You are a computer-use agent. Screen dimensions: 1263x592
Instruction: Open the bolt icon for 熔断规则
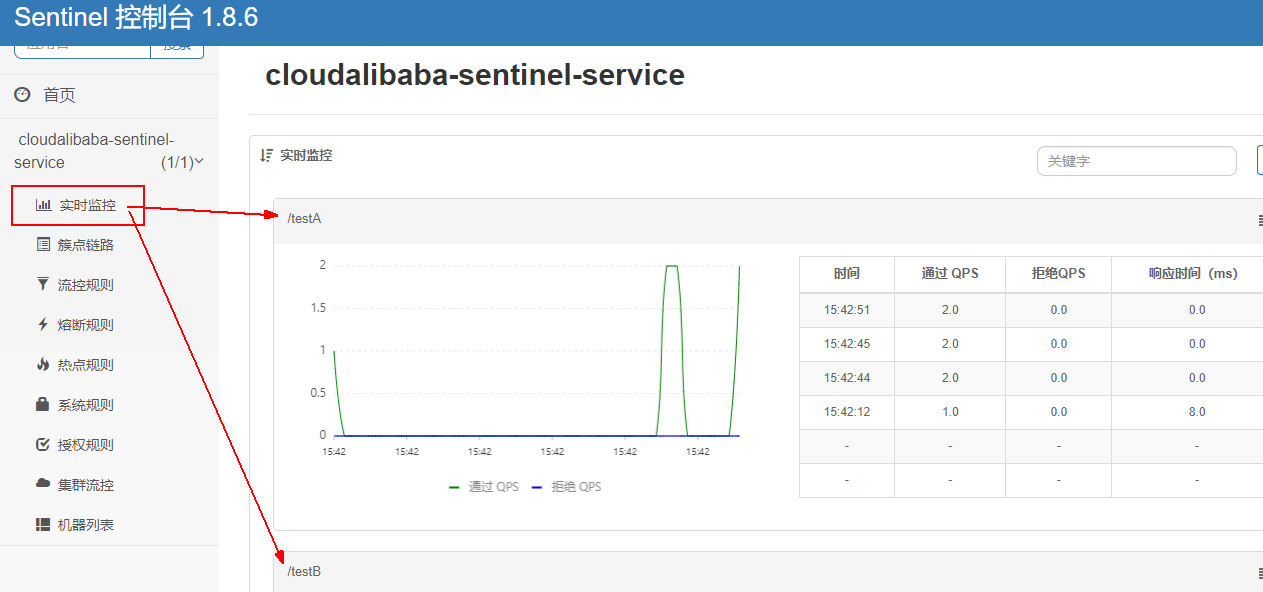point(43,324)
